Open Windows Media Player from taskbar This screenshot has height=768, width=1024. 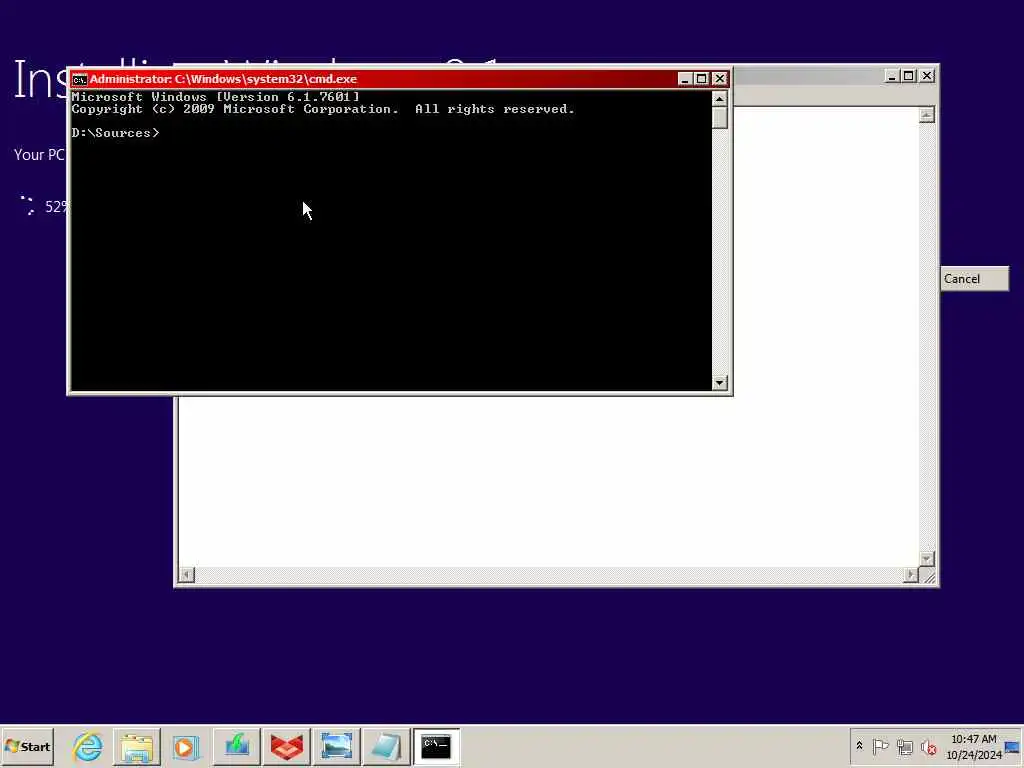click(x=186, y=746)
